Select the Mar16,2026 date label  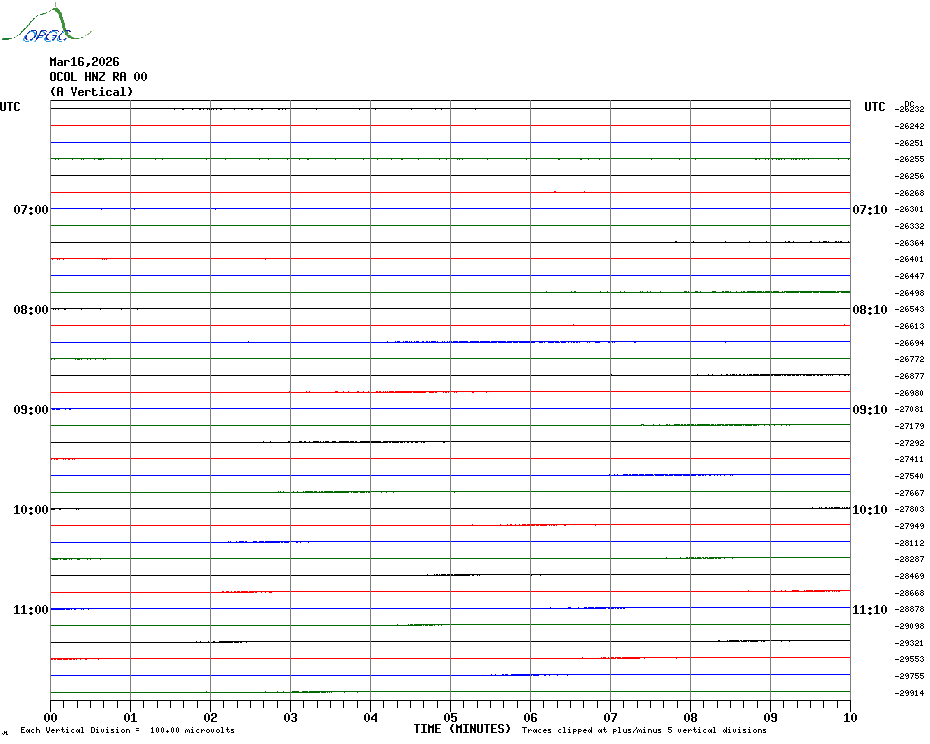pos(84,62)
